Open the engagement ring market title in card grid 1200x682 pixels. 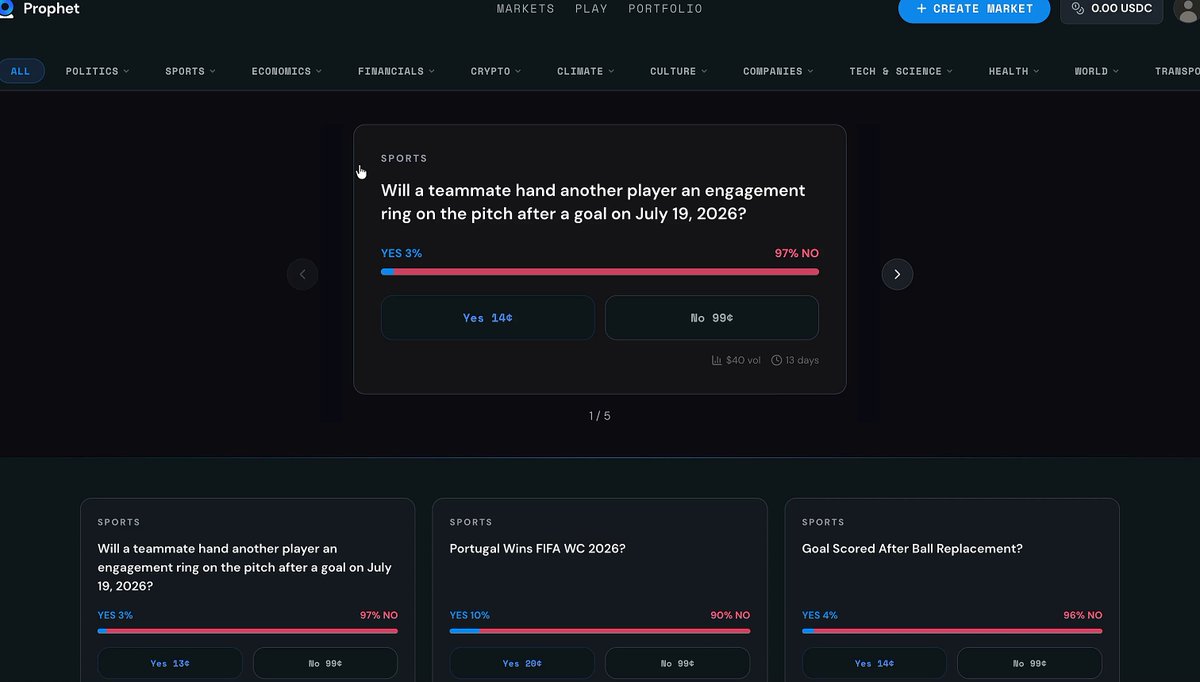[x=245, y=567]
